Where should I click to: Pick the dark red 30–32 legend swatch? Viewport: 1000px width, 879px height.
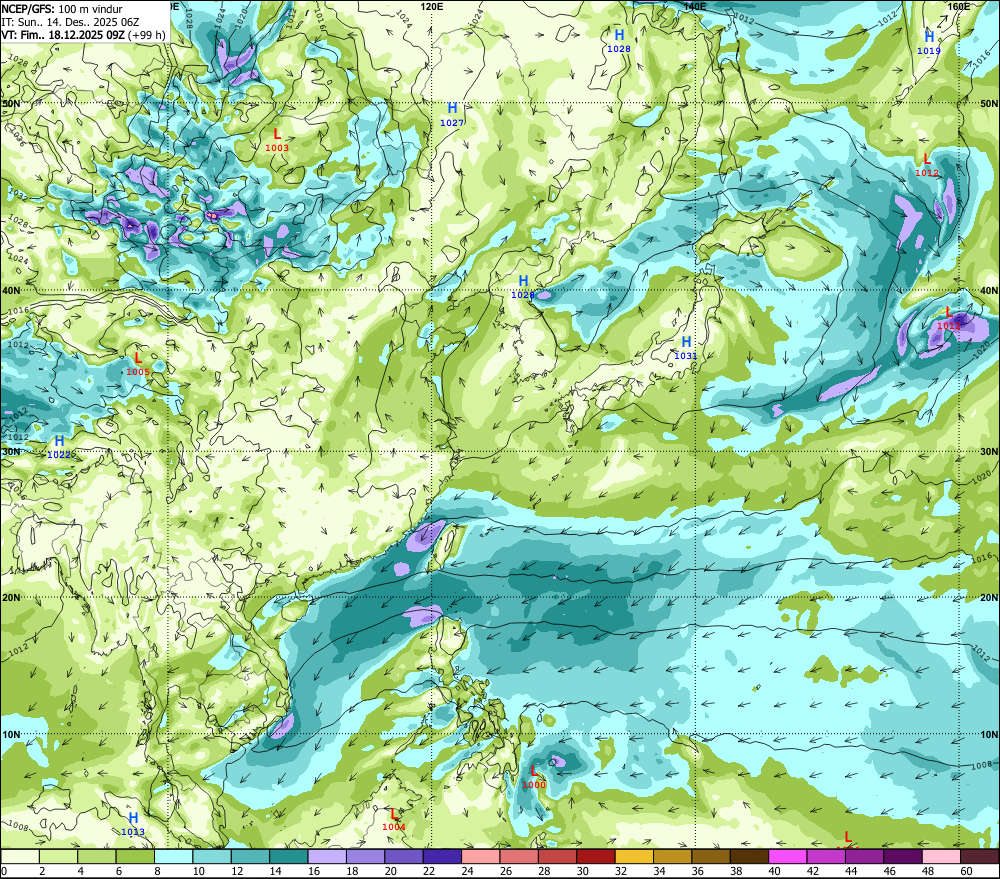[x=596, y=856]
